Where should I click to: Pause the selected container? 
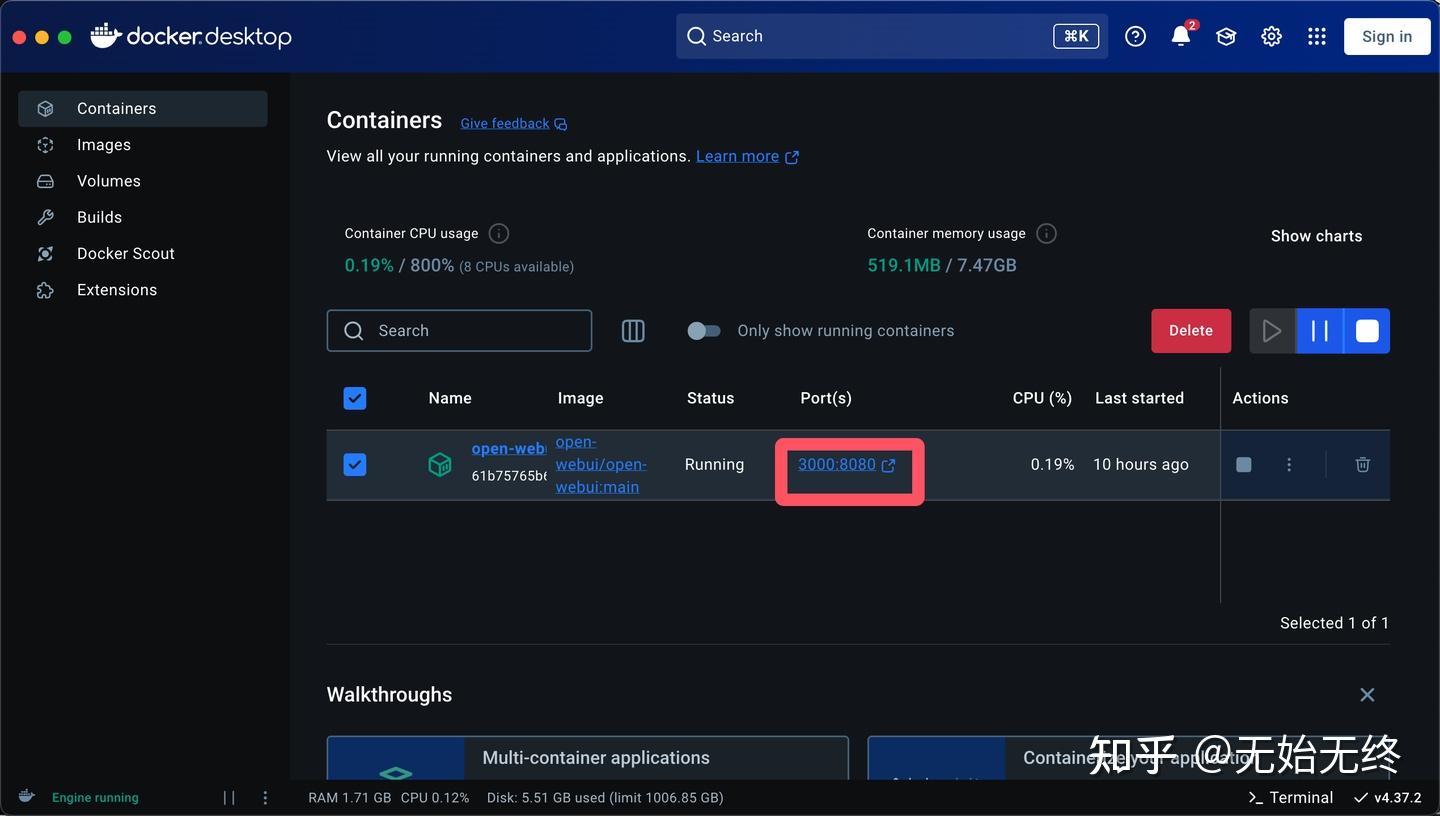coord(1319,330)
